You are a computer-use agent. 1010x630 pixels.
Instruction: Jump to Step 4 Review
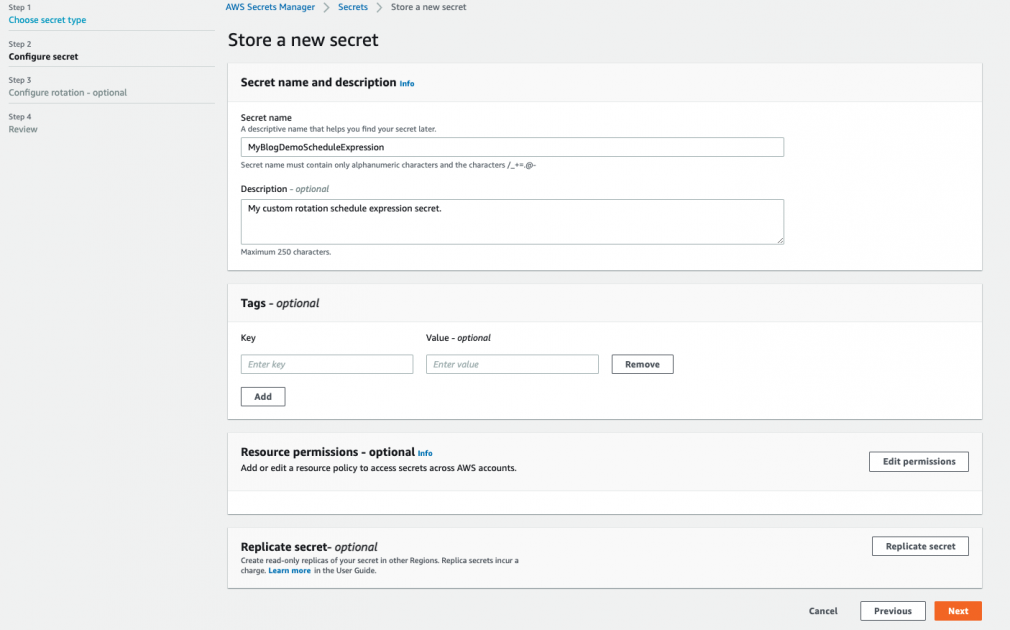(22, 129)
